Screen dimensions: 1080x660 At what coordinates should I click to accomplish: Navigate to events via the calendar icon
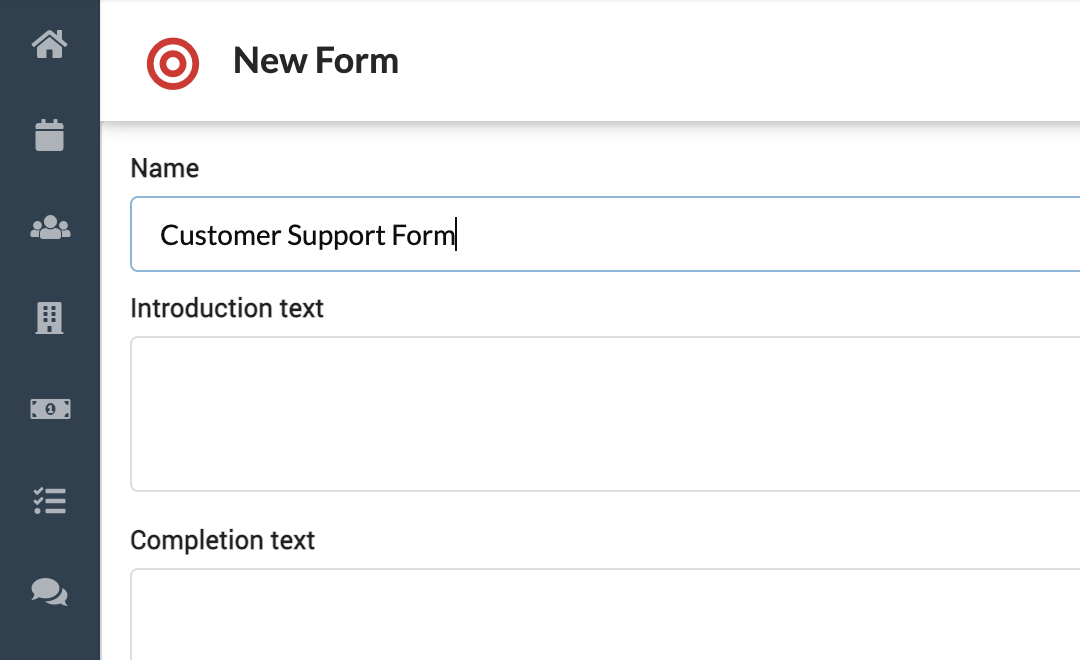point(50,135)
